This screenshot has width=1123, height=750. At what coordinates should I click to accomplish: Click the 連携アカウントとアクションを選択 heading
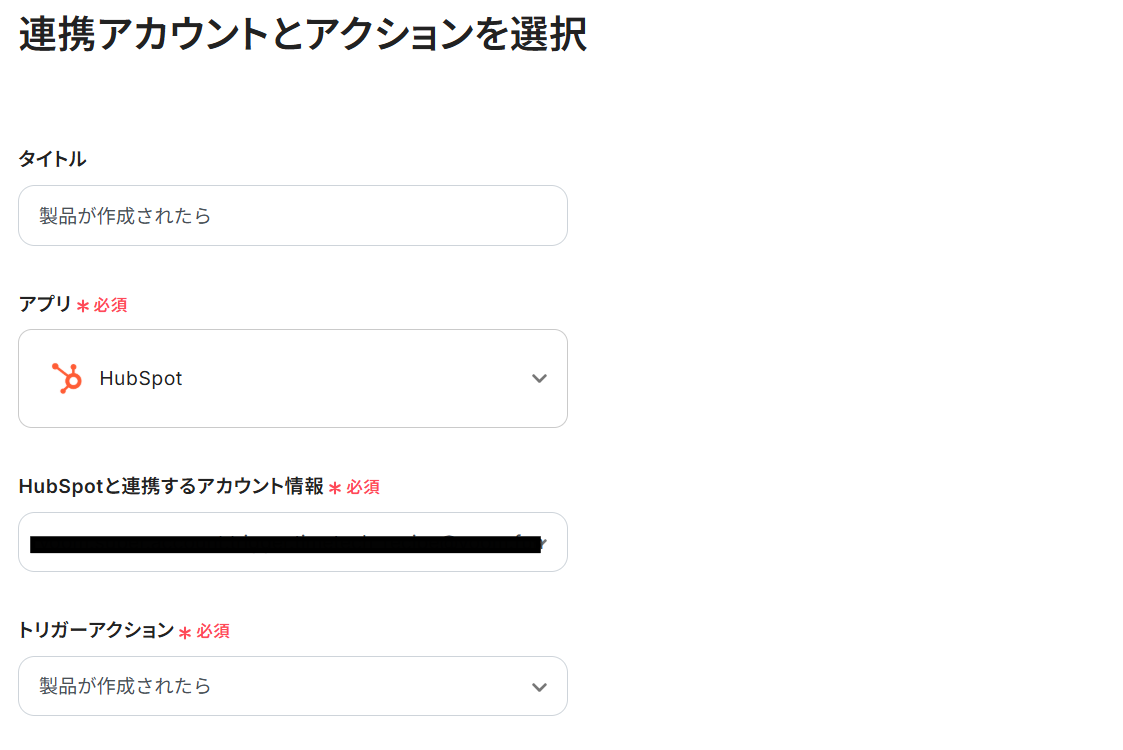tap(302, 36)
